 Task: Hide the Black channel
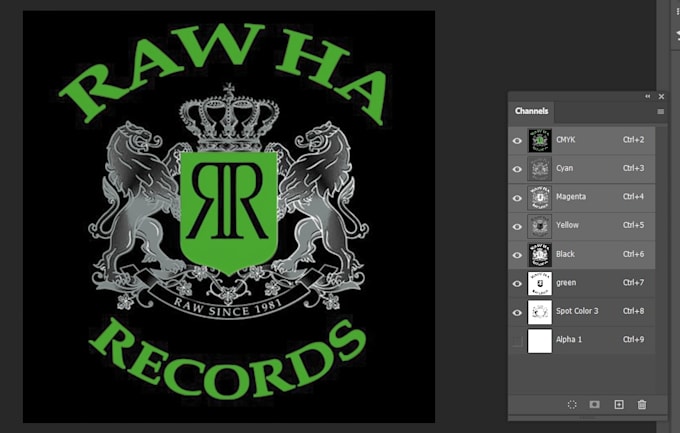pos(517,255)
